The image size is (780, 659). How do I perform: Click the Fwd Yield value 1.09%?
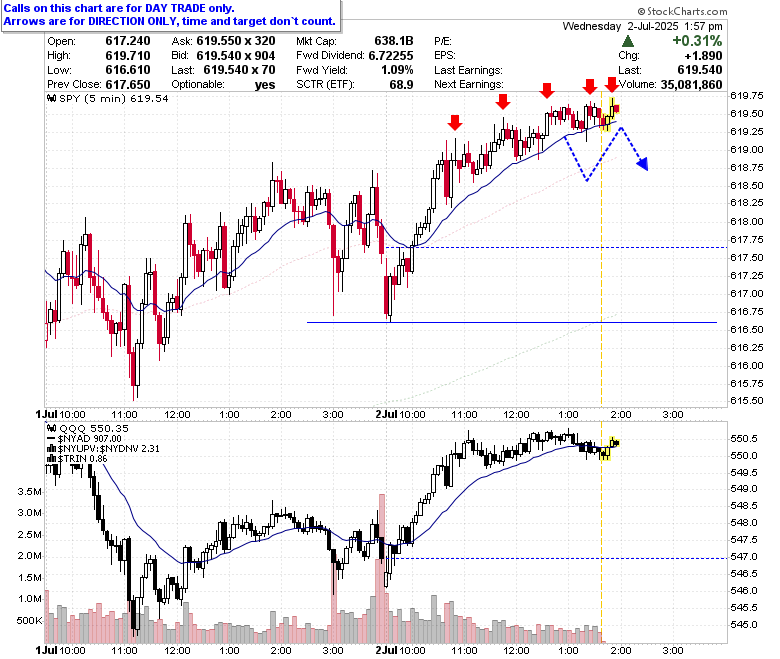click(397, 70)
